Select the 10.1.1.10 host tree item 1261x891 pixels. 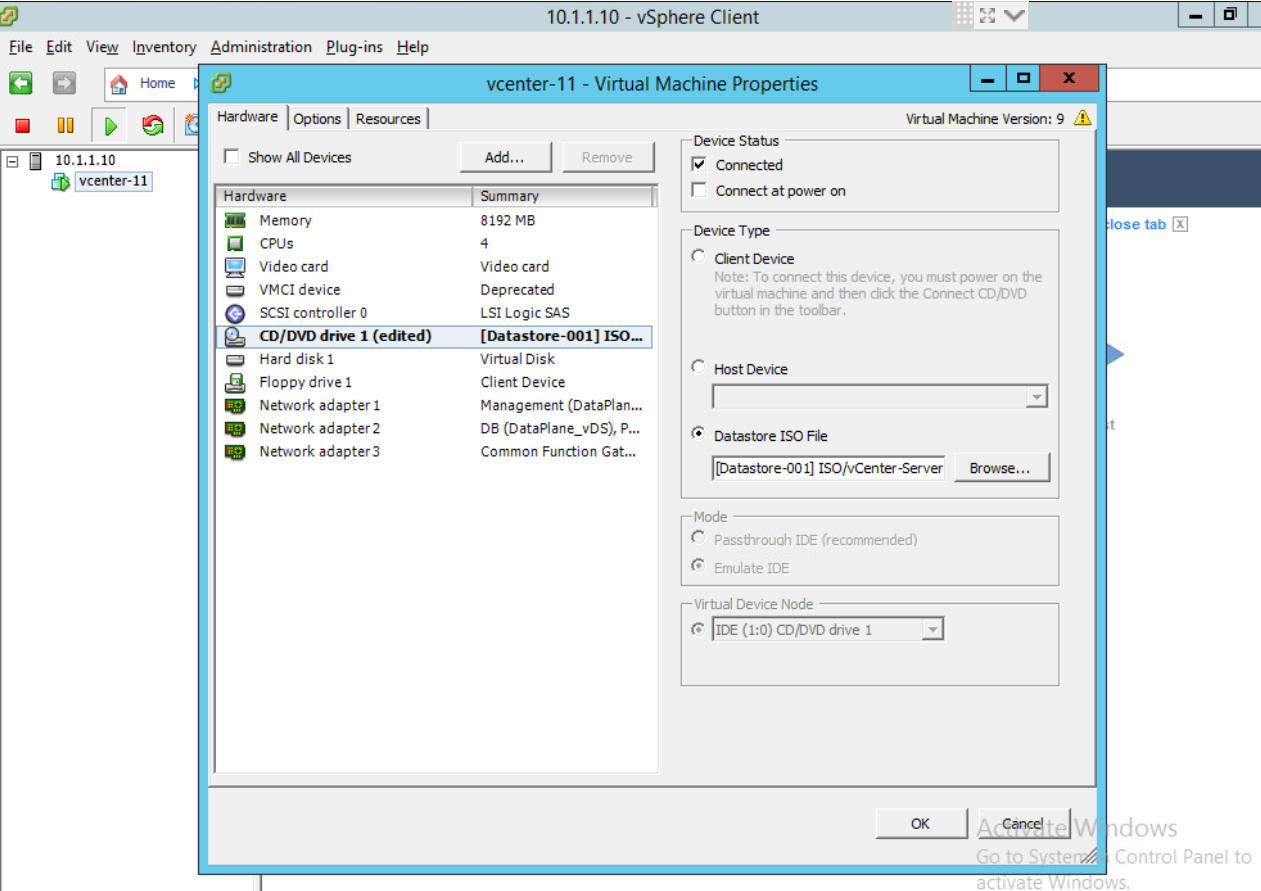click(x=85, y=160)
